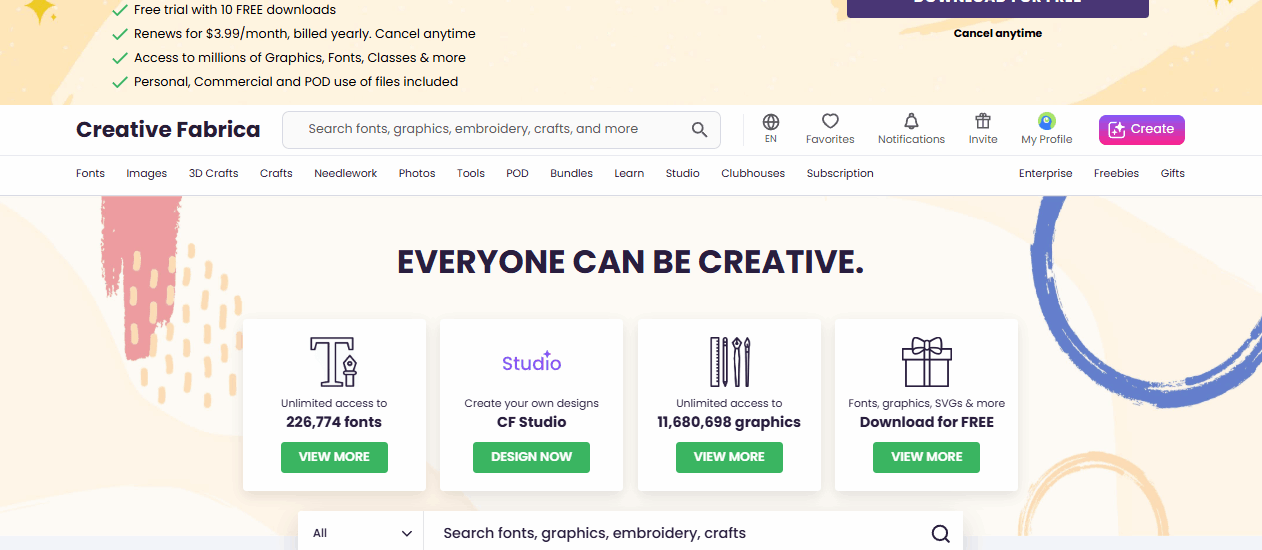Screen dimensions: 1262x550
Task: Click the 'Cancel anytime' text under download button
Action: (x=998, y=33)
